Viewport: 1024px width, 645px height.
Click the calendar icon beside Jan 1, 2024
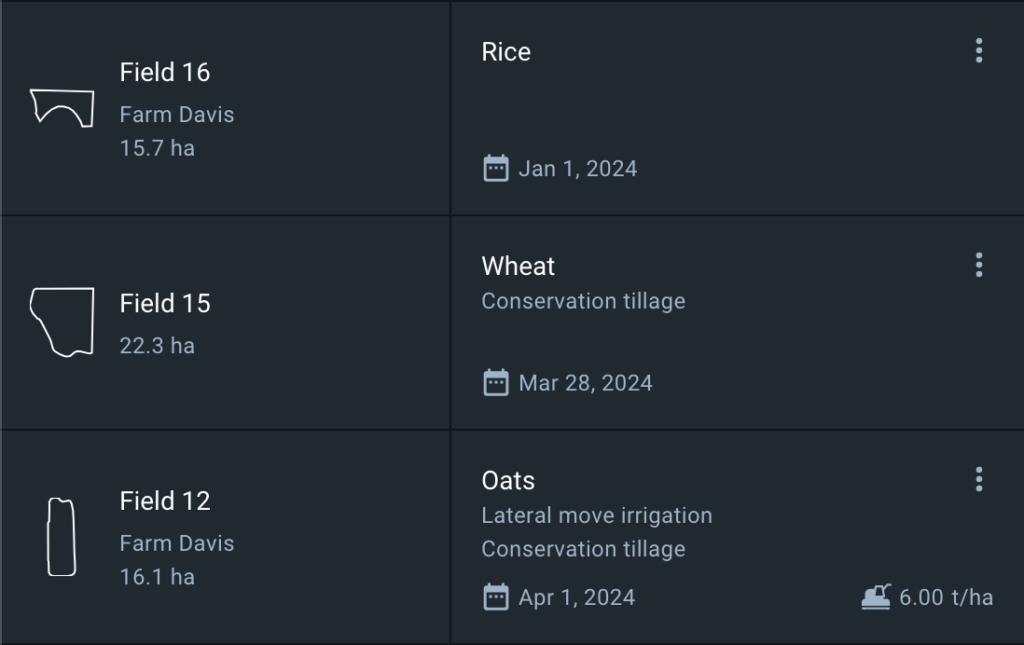pyautogui.click(x=495, y=168)
